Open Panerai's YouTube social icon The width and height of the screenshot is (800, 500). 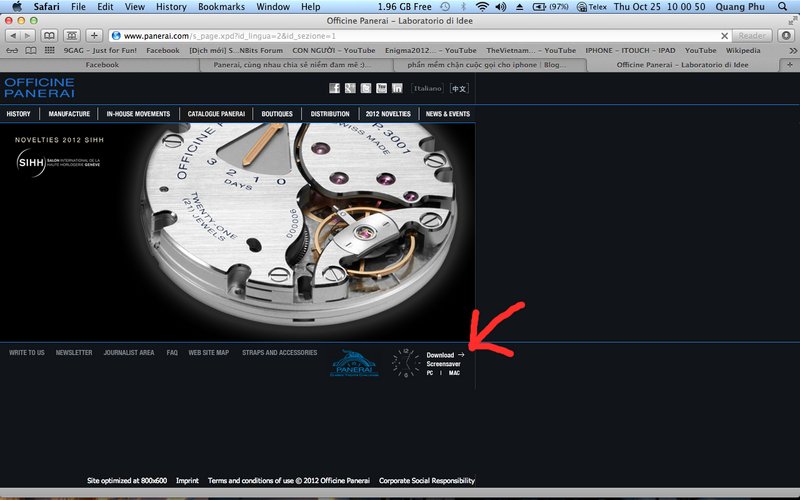click(x=381, y=88)
